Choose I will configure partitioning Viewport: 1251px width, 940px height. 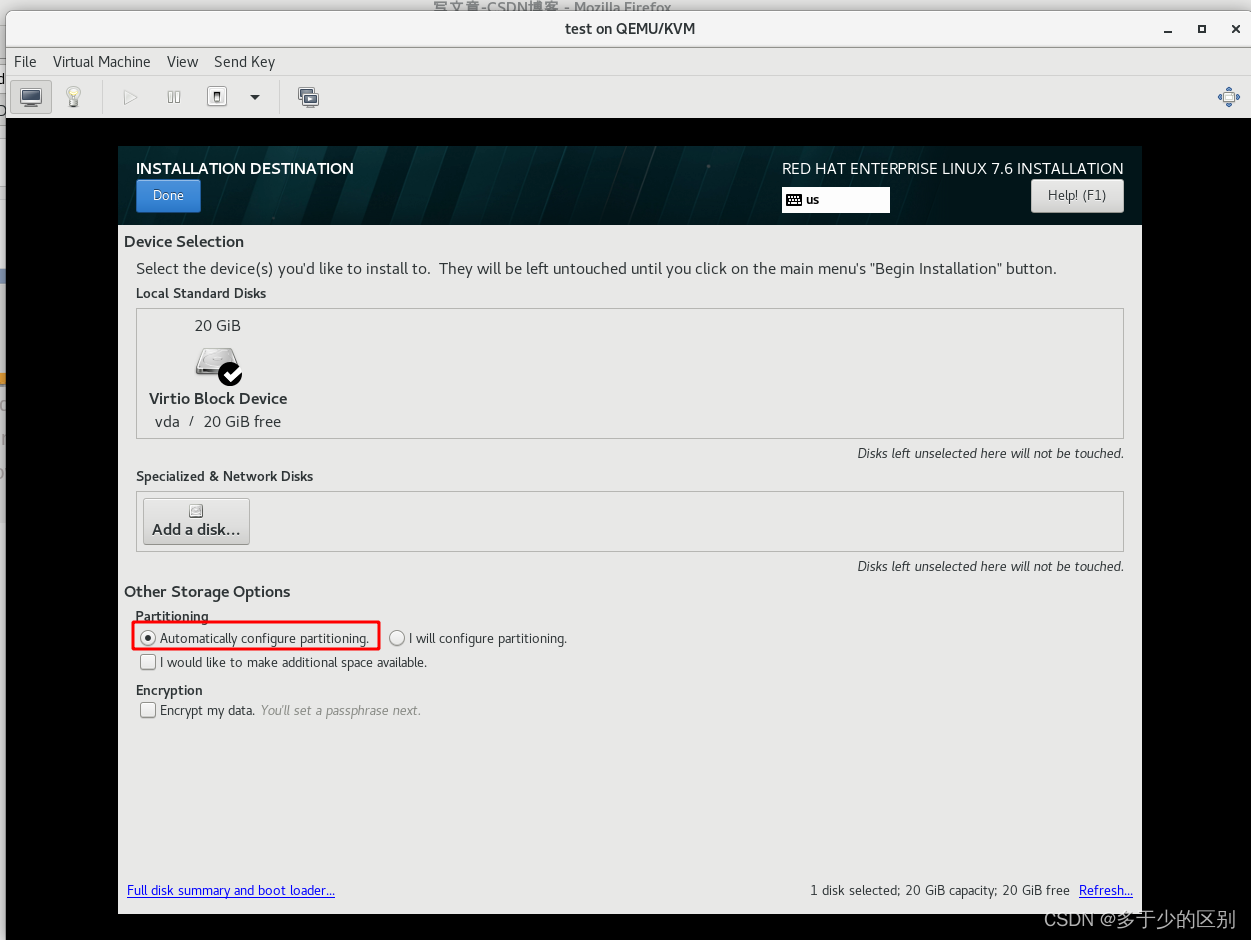point(478,638)
